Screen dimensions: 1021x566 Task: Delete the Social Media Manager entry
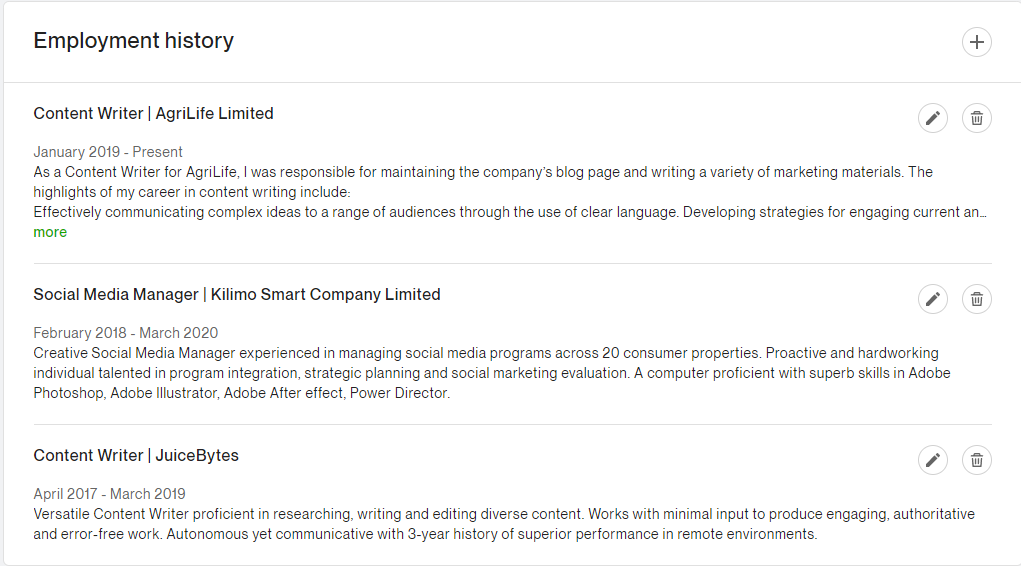[x=976, y=299]
